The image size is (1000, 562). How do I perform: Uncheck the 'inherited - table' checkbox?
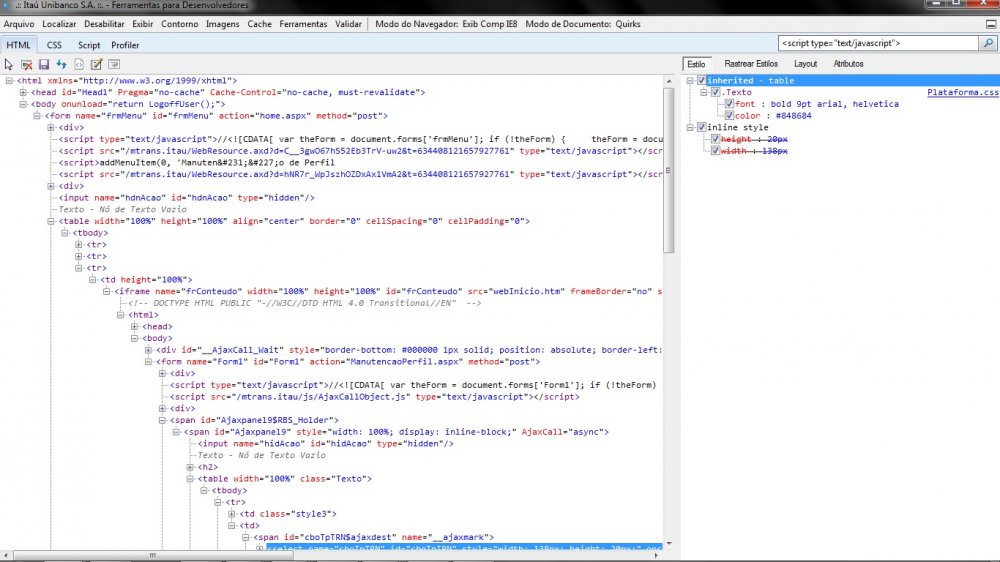point(702,80)
